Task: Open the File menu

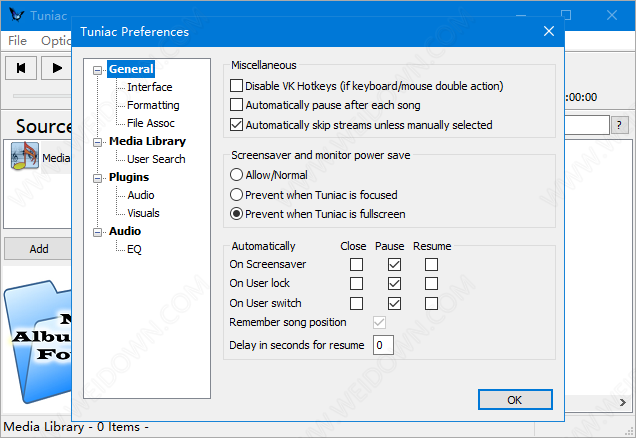Action: click(17, 41)
